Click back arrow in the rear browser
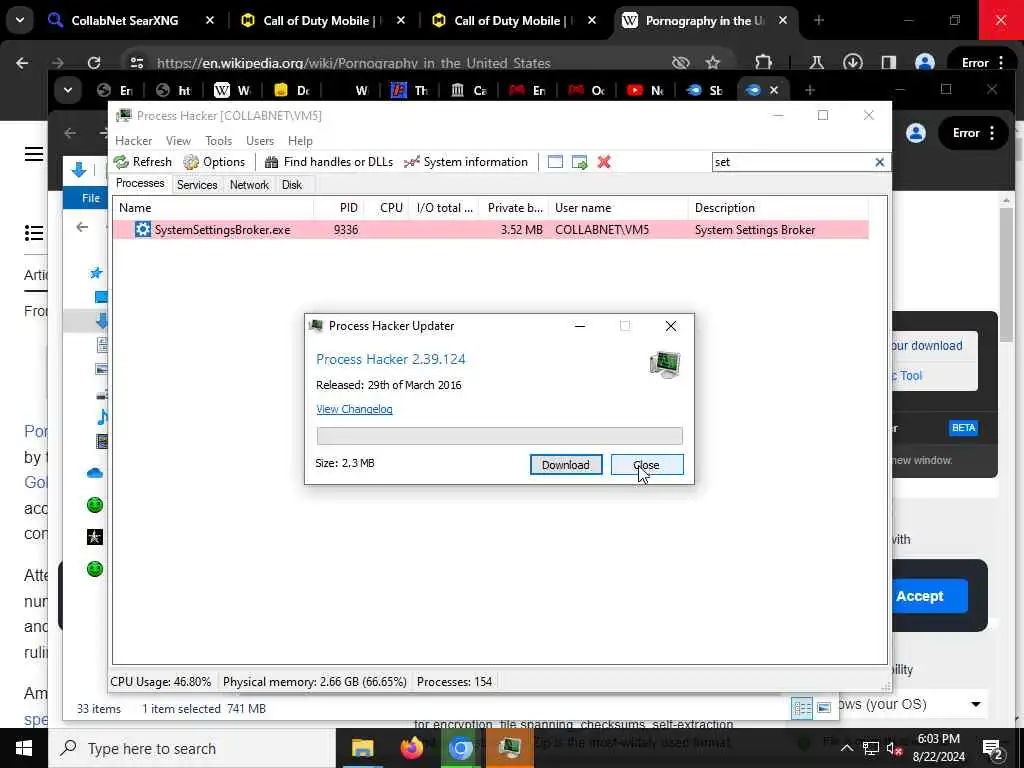1024x768 pixels. coord(22,63)
